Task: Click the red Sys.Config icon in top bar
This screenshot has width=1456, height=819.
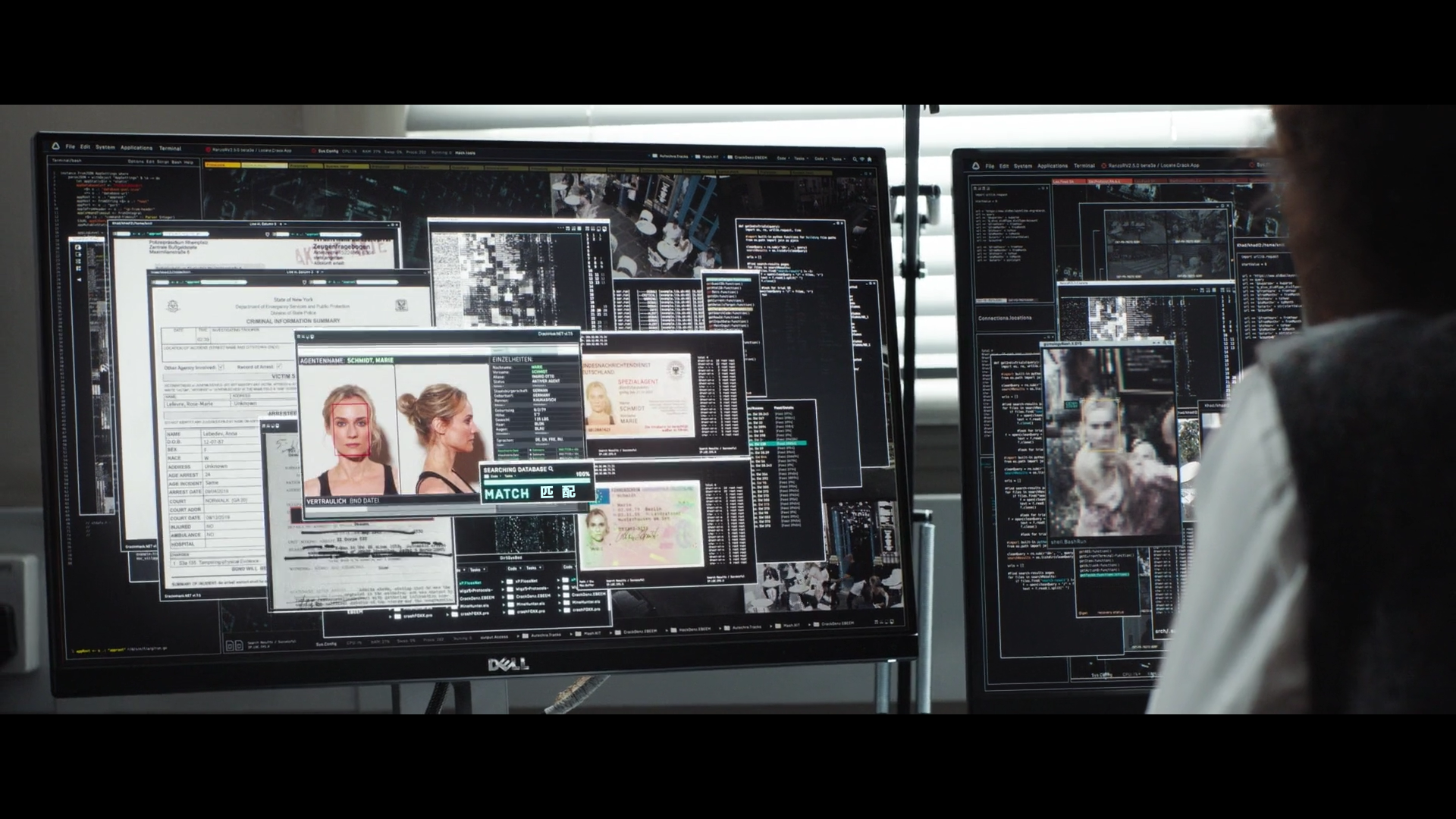Action: coord(313,151)
